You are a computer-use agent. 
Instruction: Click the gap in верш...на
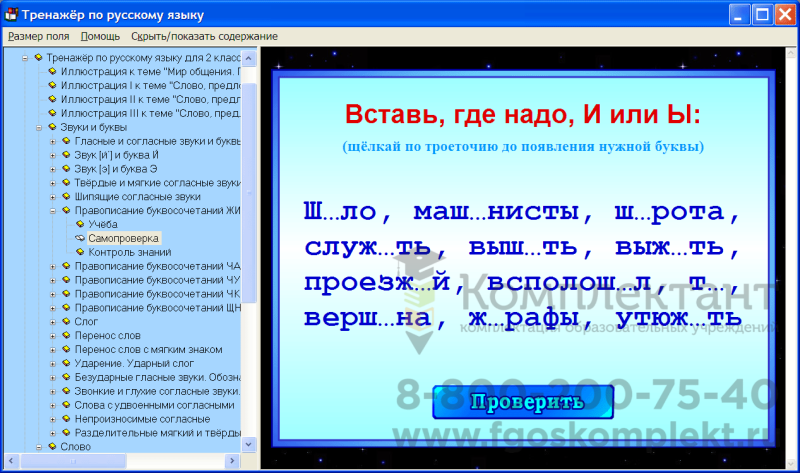point(386,325)
